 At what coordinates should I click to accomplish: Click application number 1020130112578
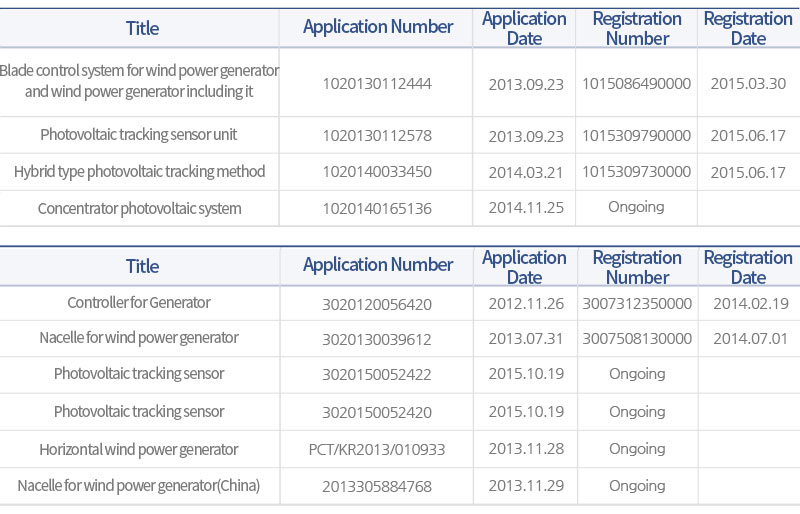pos(377,135)
